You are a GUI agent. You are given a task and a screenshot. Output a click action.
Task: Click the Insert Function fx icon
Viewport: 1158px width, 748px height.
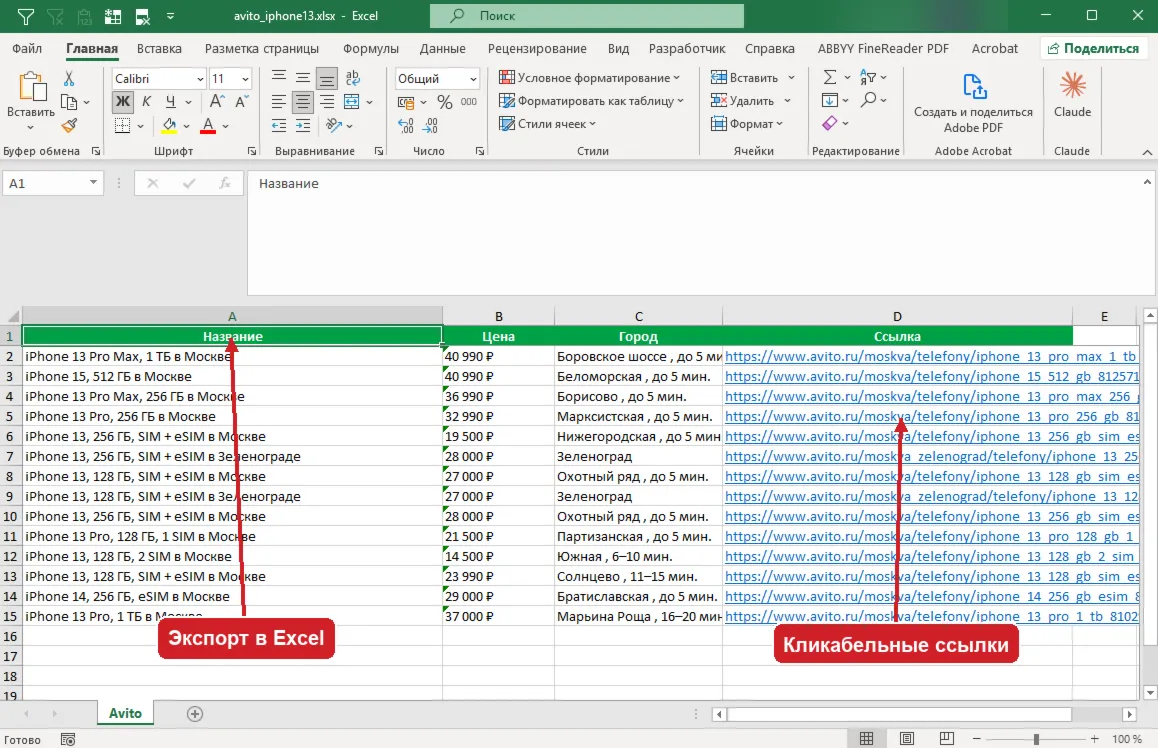(225, 183)
